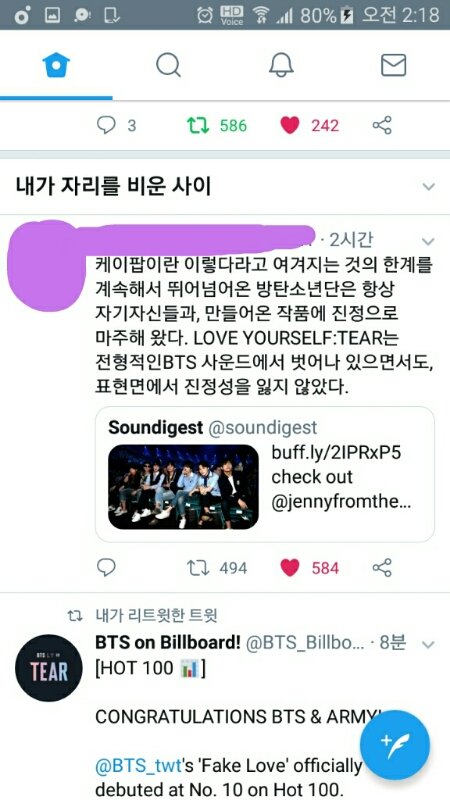Viewport: 450px width, 800px height.
Task: Open the Home tab
Action: [x=56, y=65]
